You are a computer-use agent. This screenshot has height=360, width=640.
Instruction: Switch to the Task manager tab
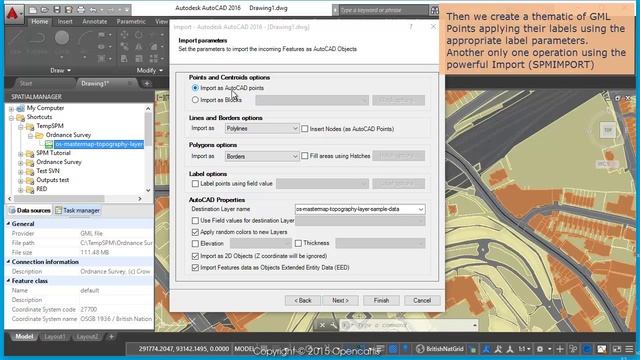click(x=78, y=211)
